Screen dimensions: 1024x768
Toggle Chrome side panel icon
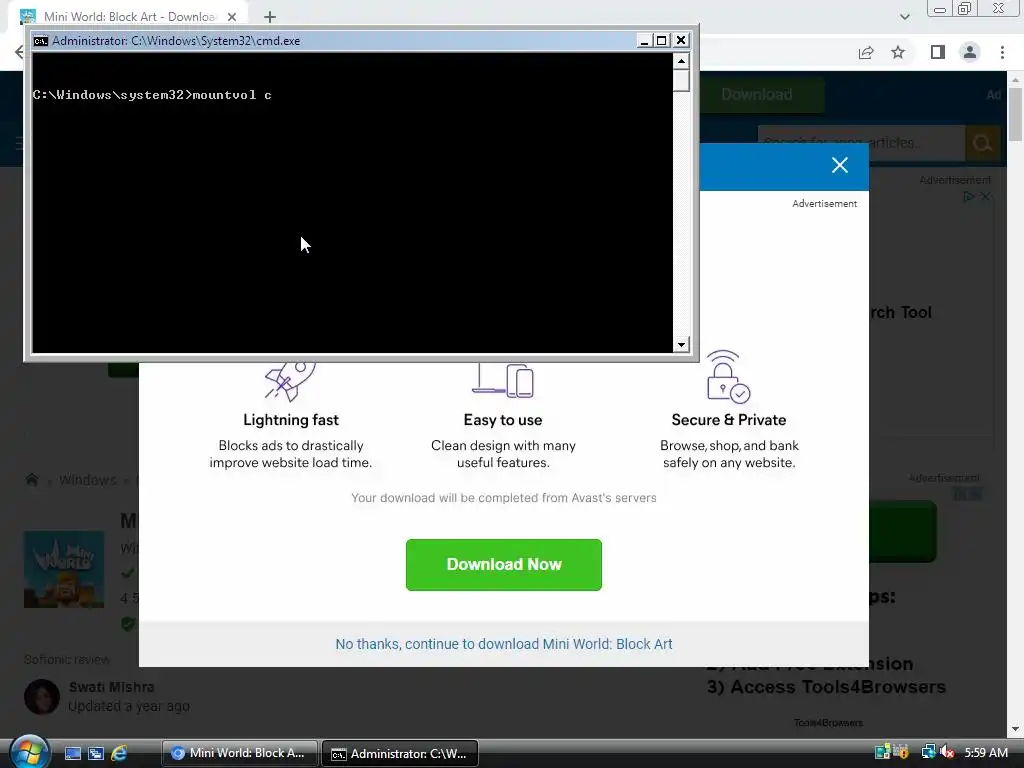click(x=938, y=52)
